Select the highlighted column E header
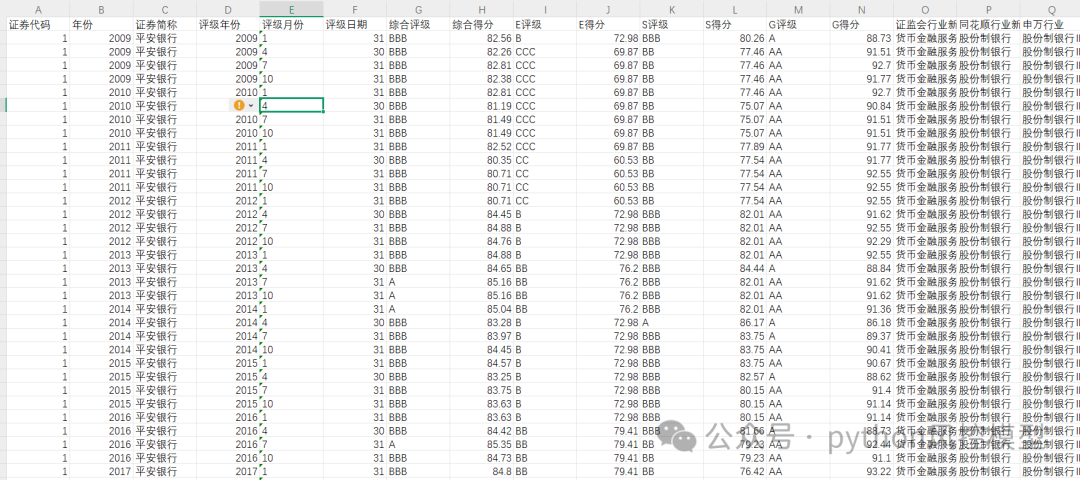The height and width of the screenshot is (480, 1080). (291, 10)
